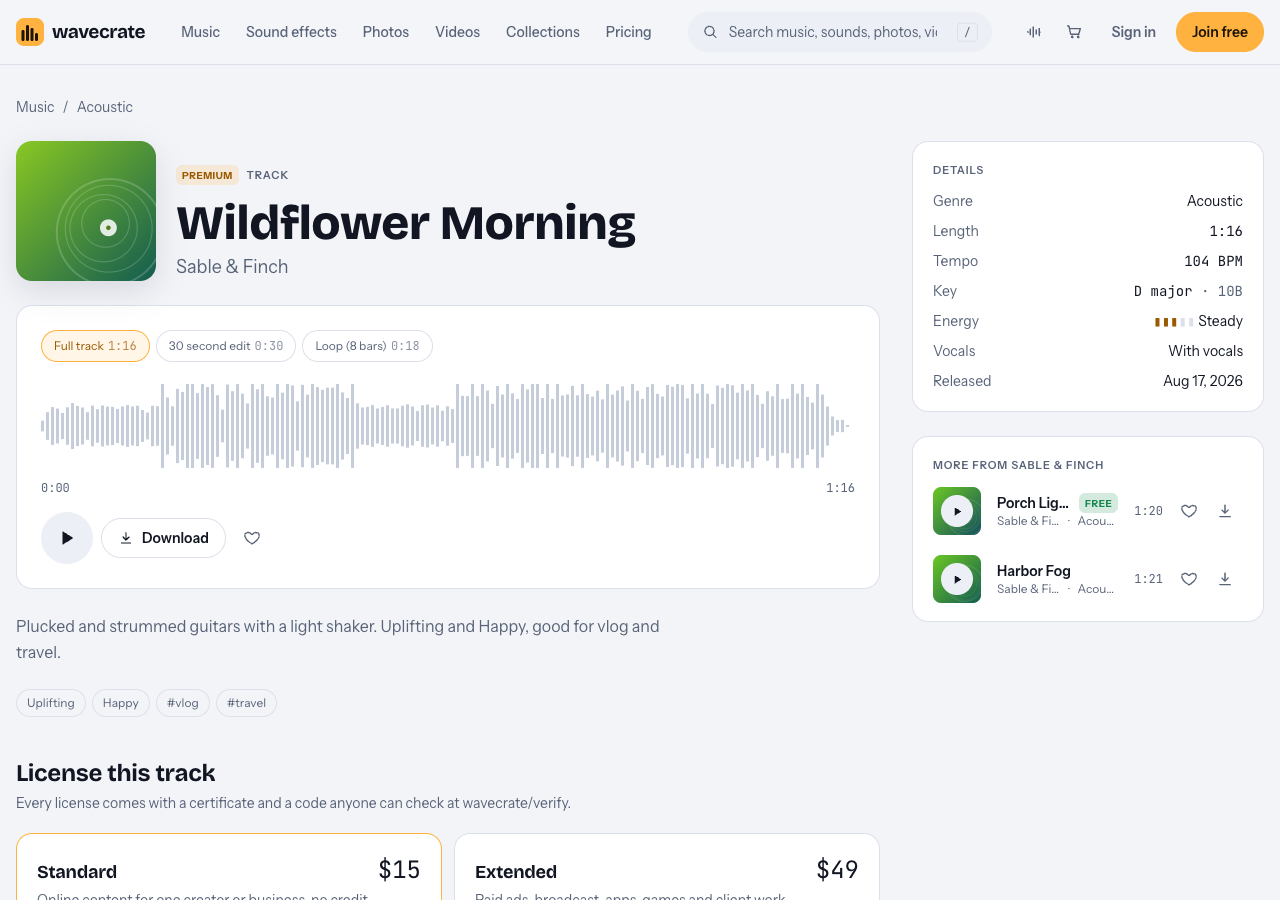This screenshot has width=1280, height=900.
Task: Open the #vlog tag
Action: (183, 703)
